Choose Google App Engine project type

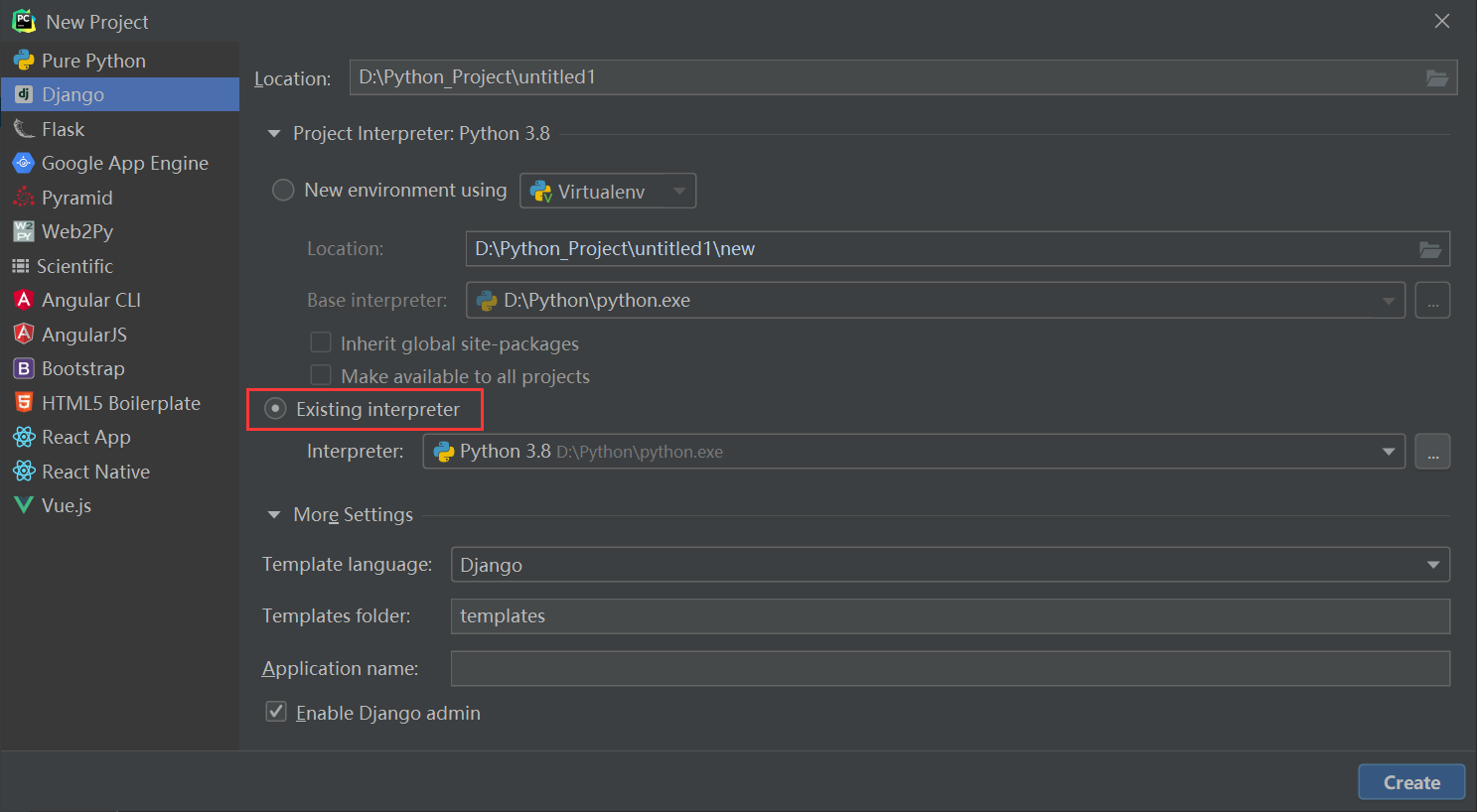119,163
